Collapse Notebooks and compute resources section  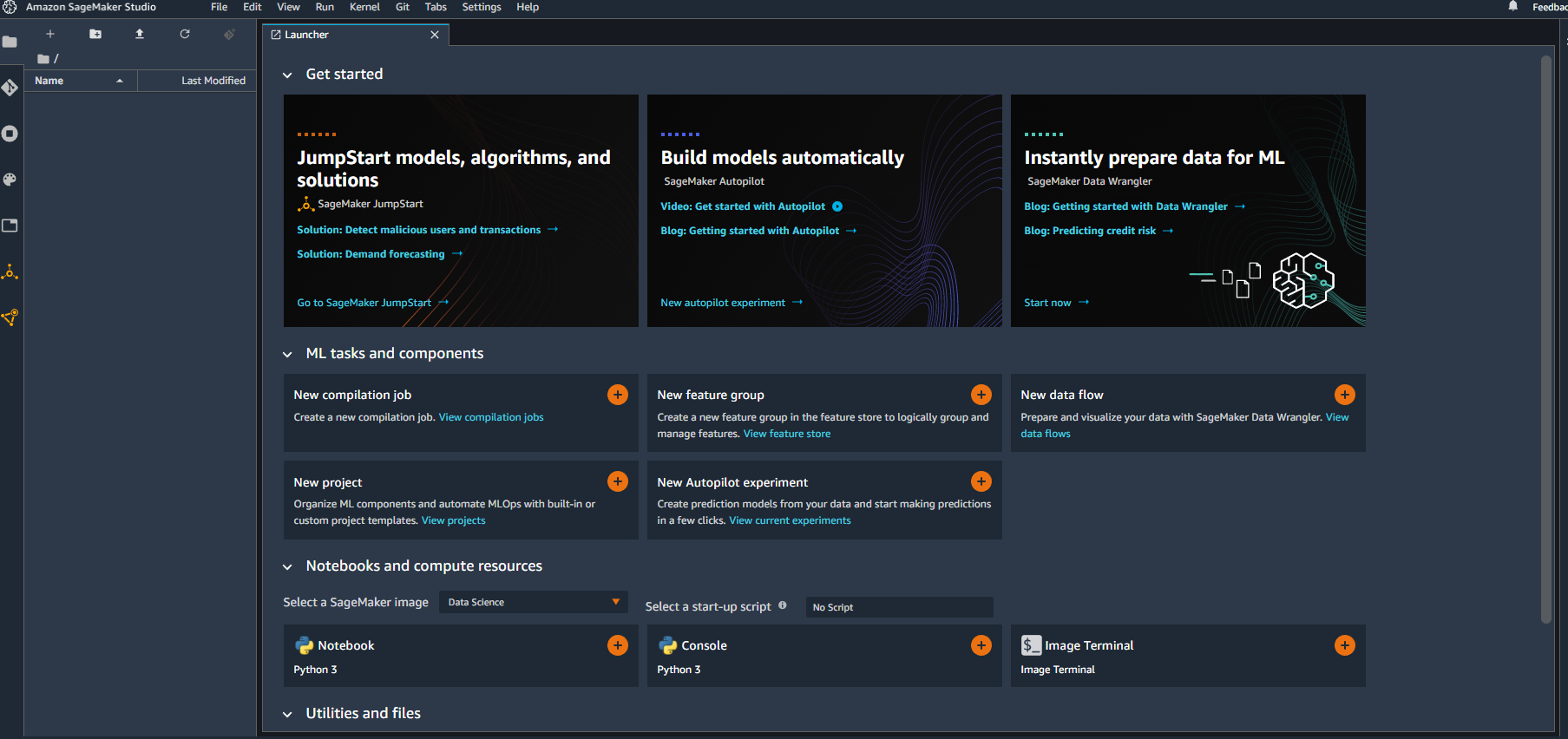point(287,567)
